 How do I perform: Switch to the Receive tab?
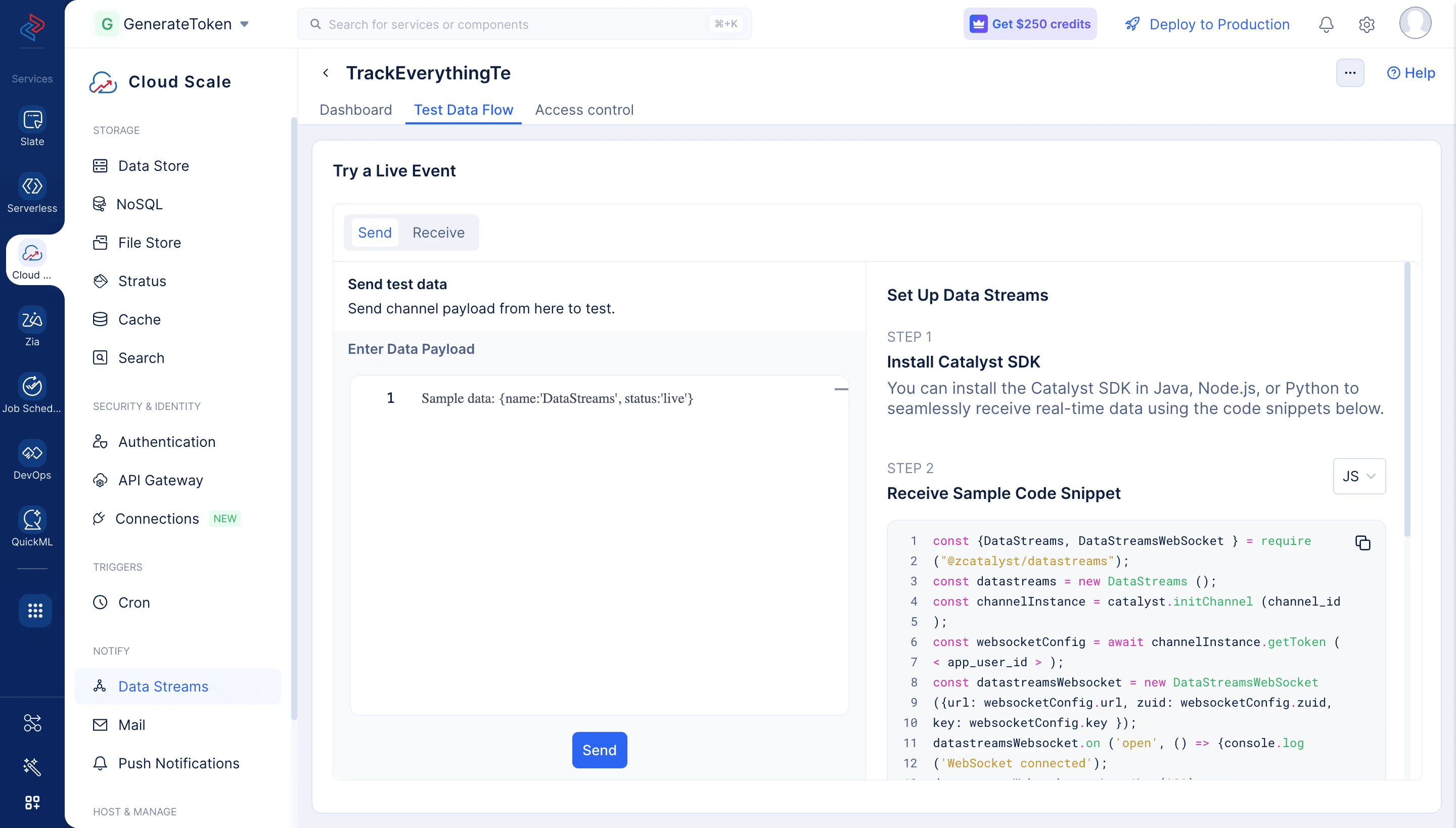438,233
